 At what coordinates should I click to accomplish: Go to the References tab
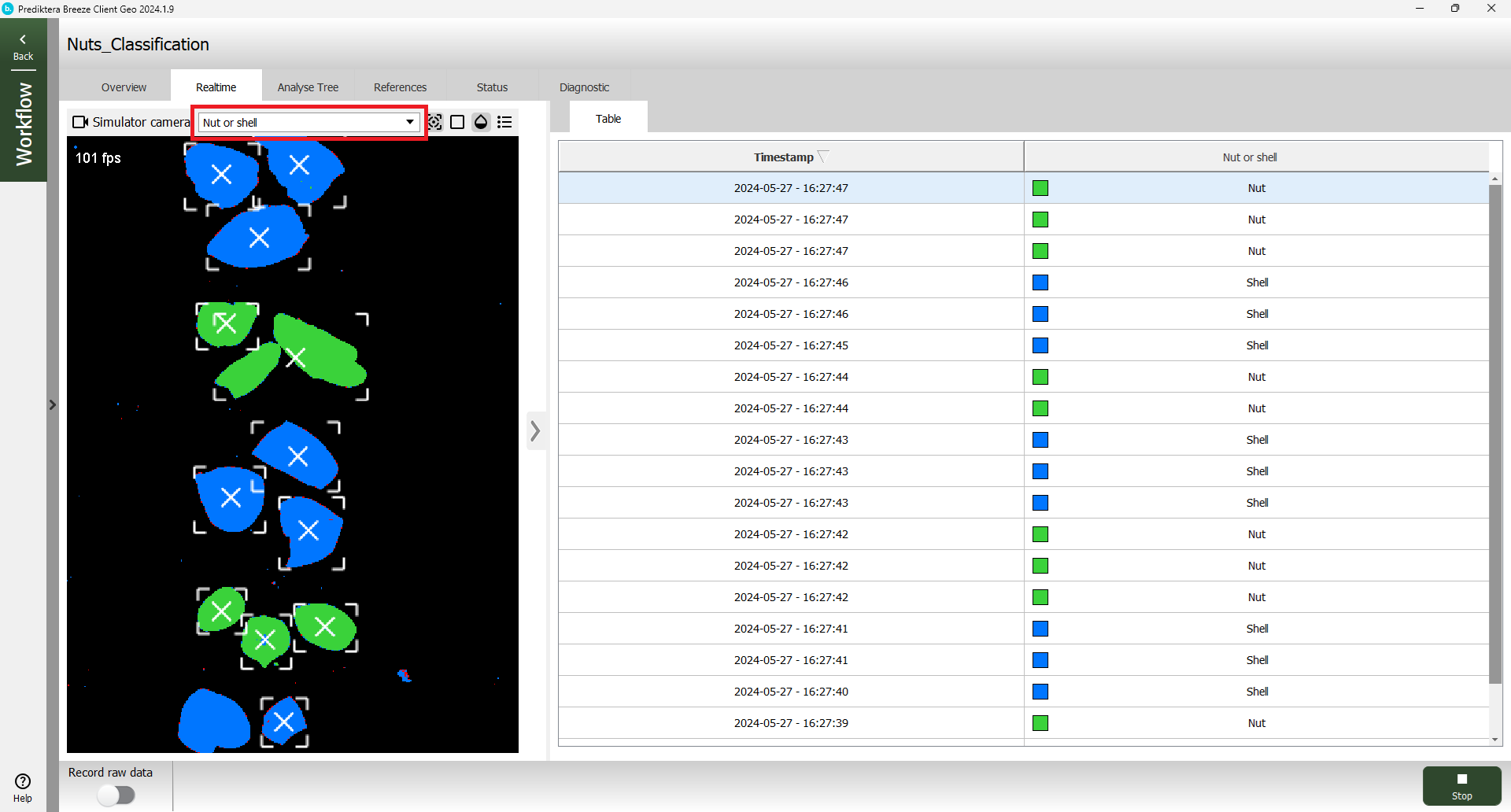pos(400,87)
